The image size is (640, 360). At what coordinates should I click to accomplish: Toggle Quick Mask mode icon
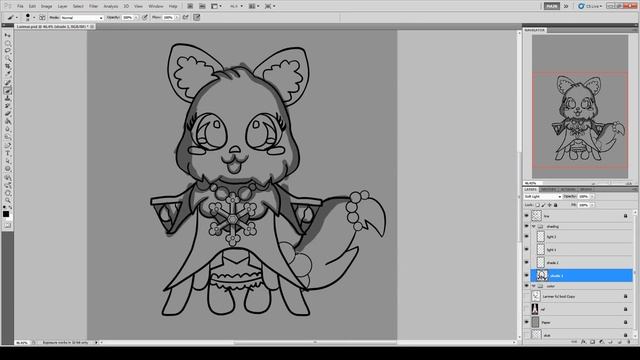7,225
